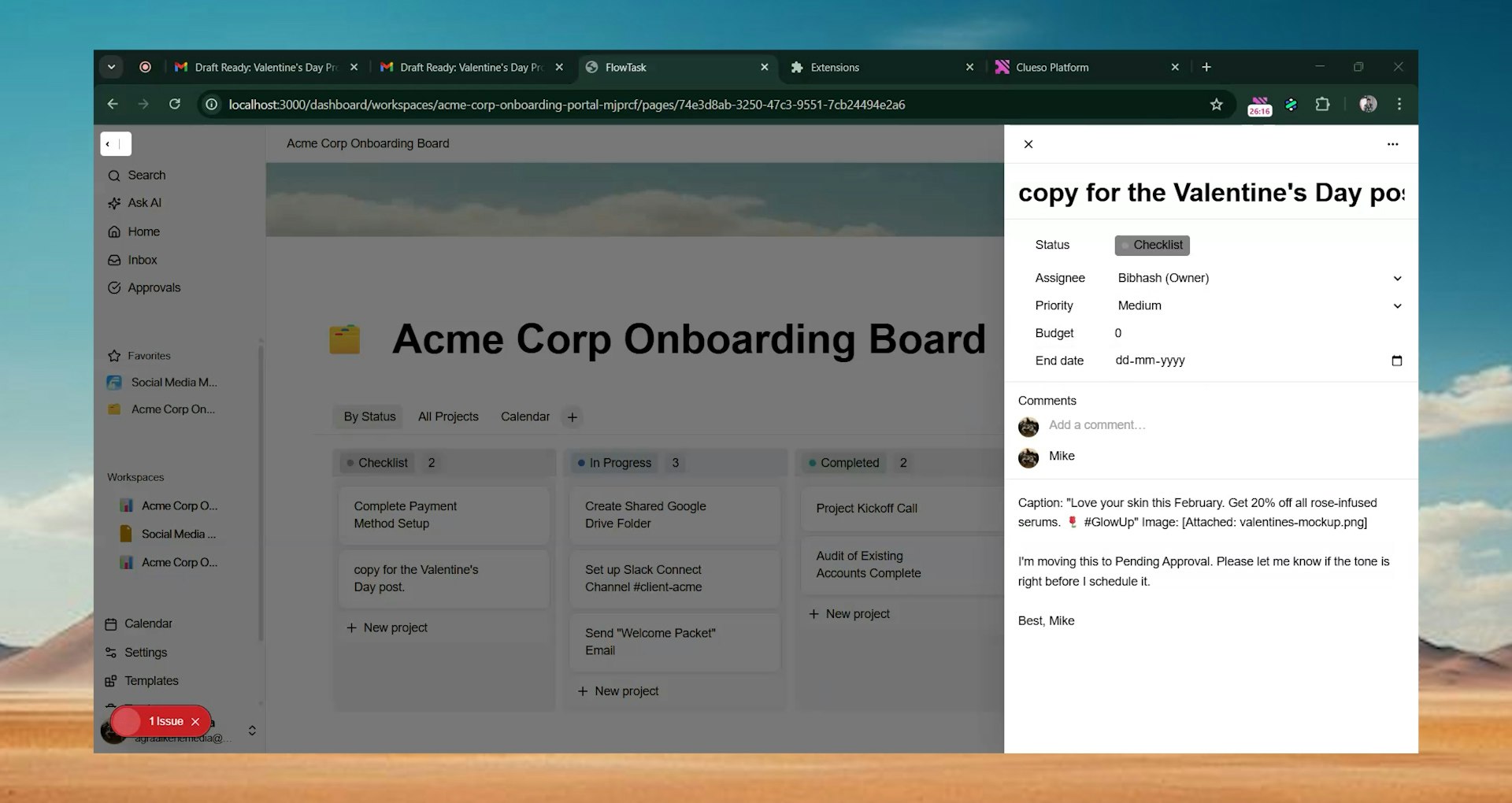Screen dimensions: 1512x803
Task: Open the three-dot more options menu
Action: click(x=1392, y=144)
